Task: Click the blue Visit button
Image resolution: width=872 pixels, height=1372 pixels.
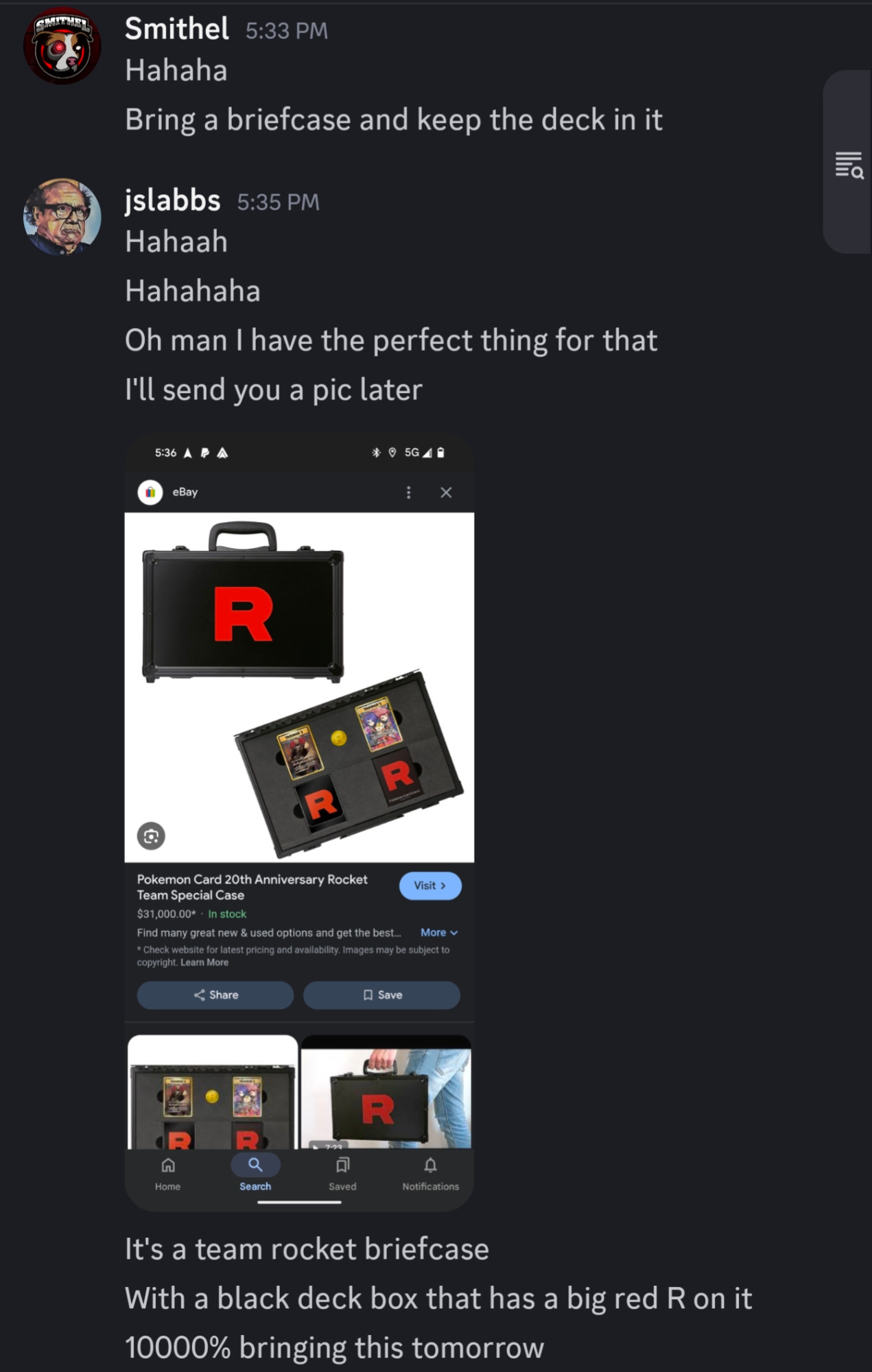Action: (430, 886)
